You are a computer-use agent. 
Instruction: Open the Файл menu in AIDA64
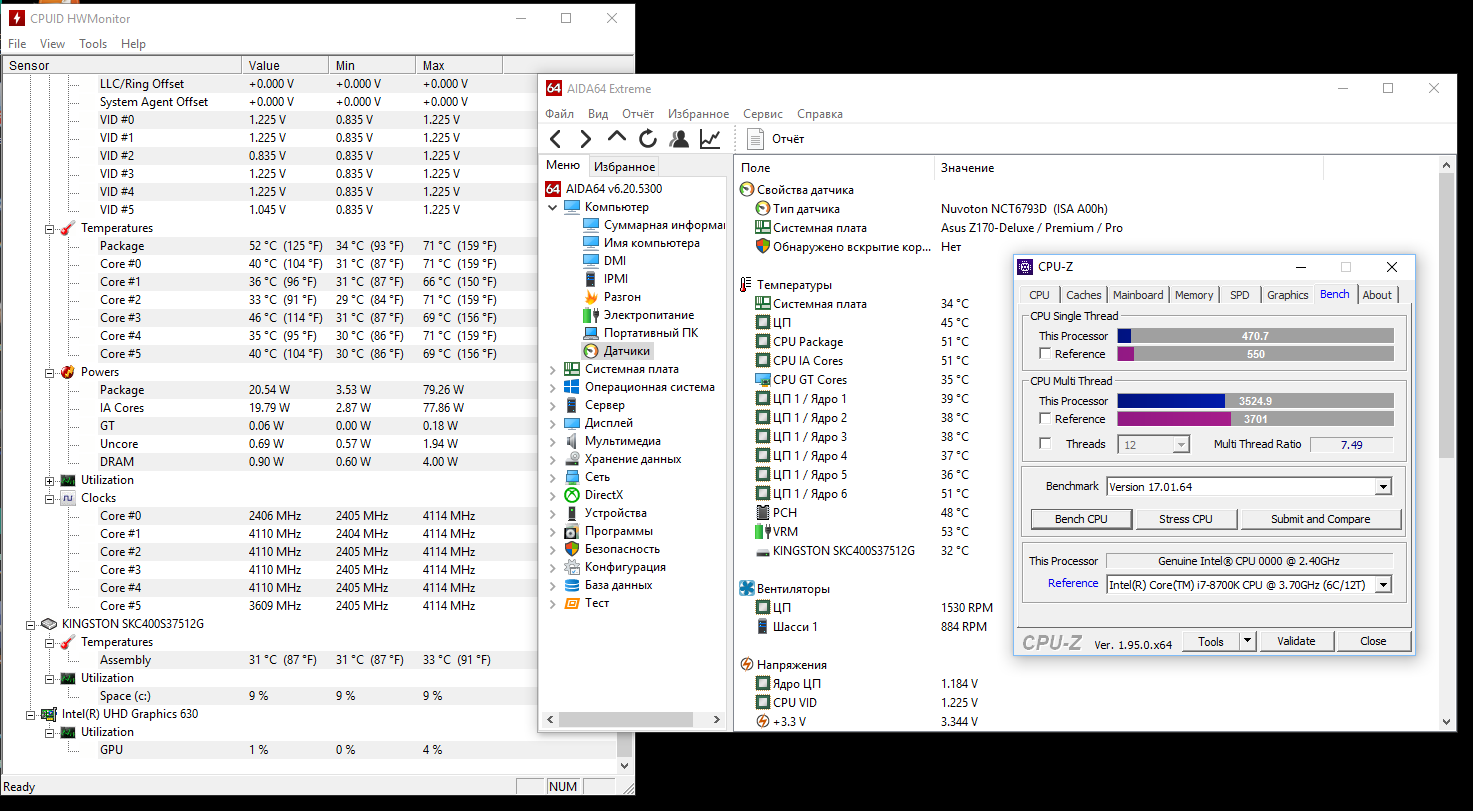[560, 114]
